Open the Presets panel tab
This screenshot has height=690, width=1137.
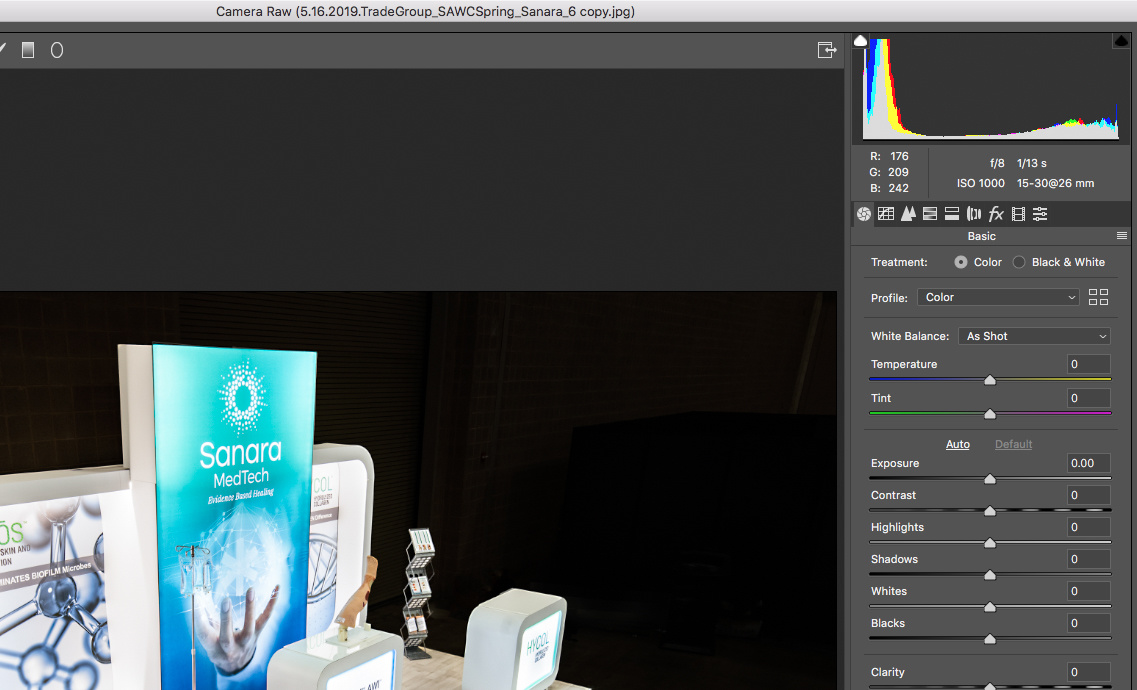pos(1040,213)
